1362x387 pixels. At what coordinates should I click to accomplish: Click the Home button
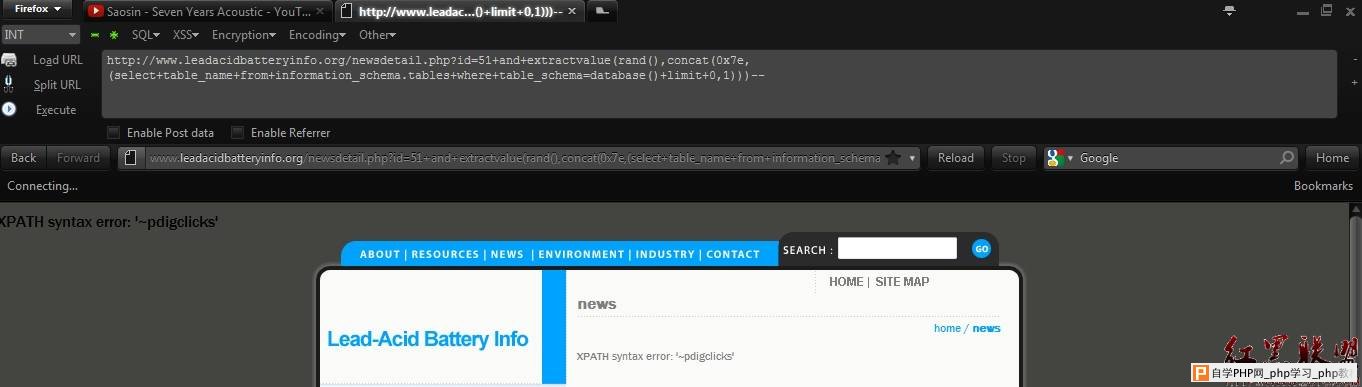1332,158
